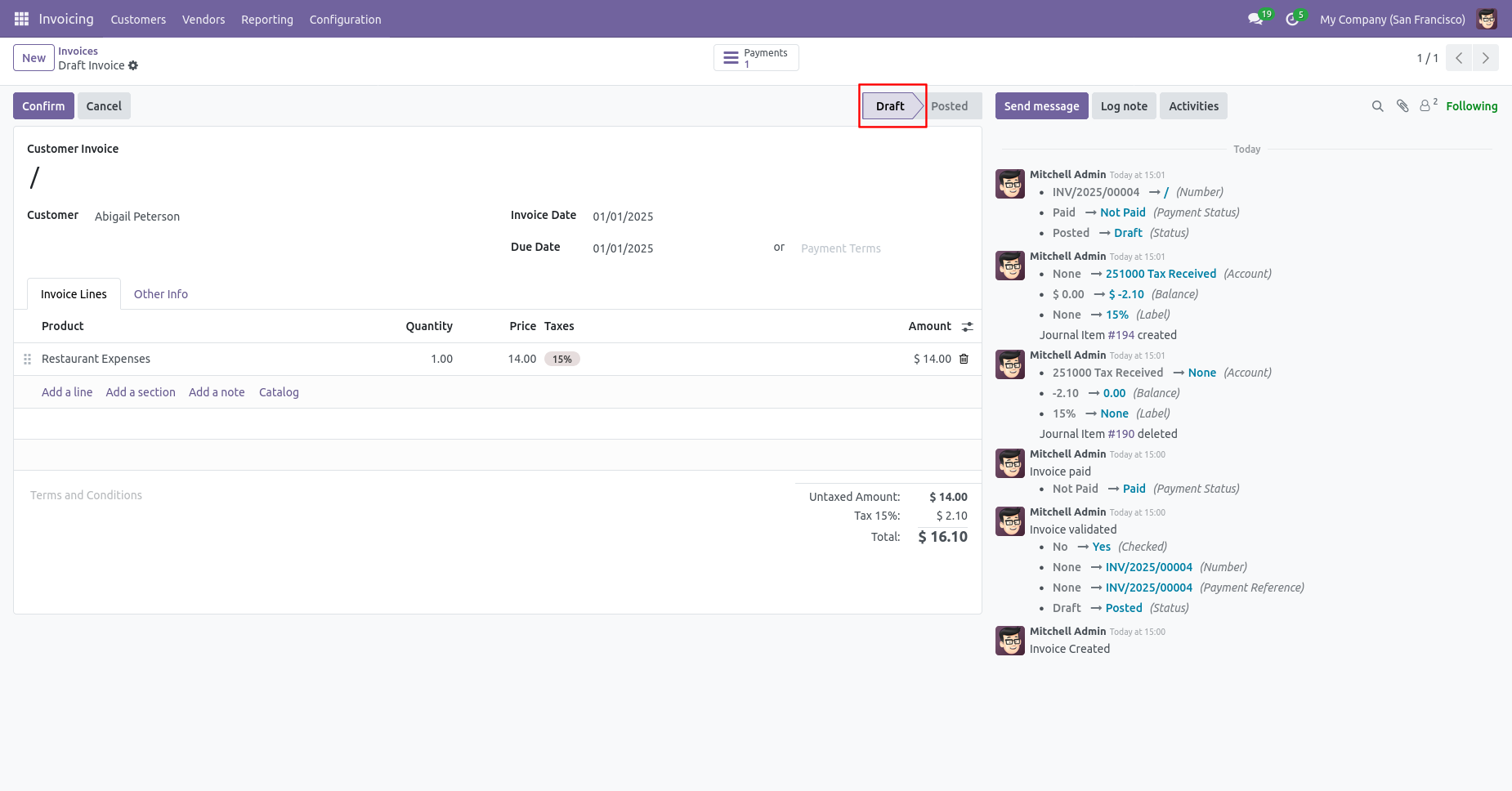
Task: Attach files using the paperclip icon
Action: pyautogui.click(x=1402, y=106)
